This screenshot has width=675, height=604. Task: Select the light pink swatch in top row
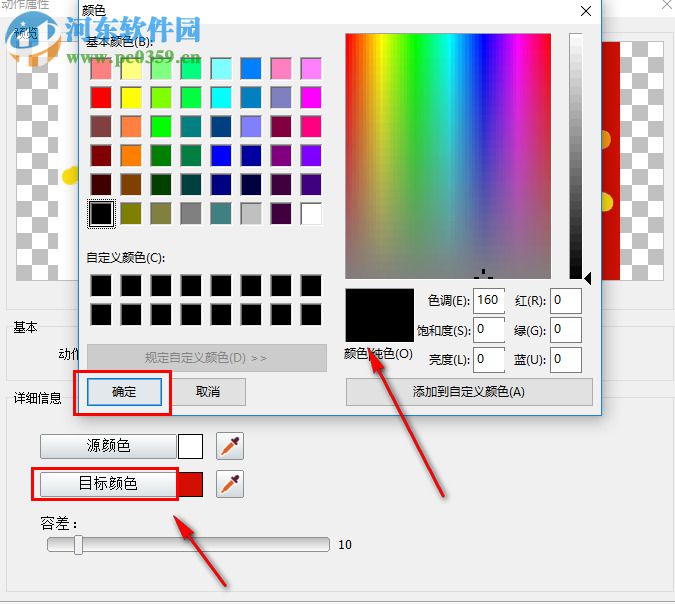point(281,69)
